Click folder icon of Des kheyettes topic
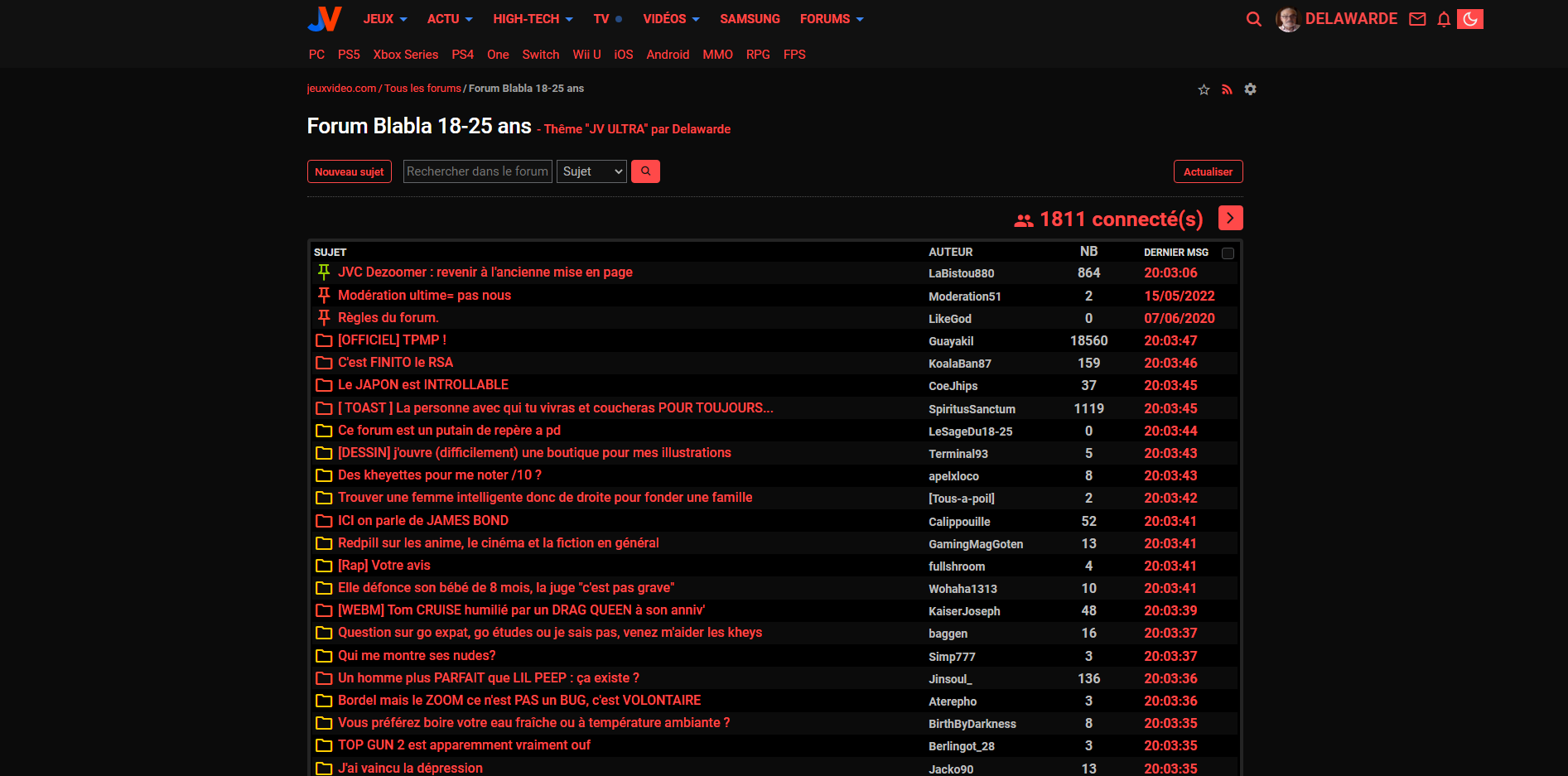The width and height of the screenshot is (1568, 776). click(x=324, y=475)
